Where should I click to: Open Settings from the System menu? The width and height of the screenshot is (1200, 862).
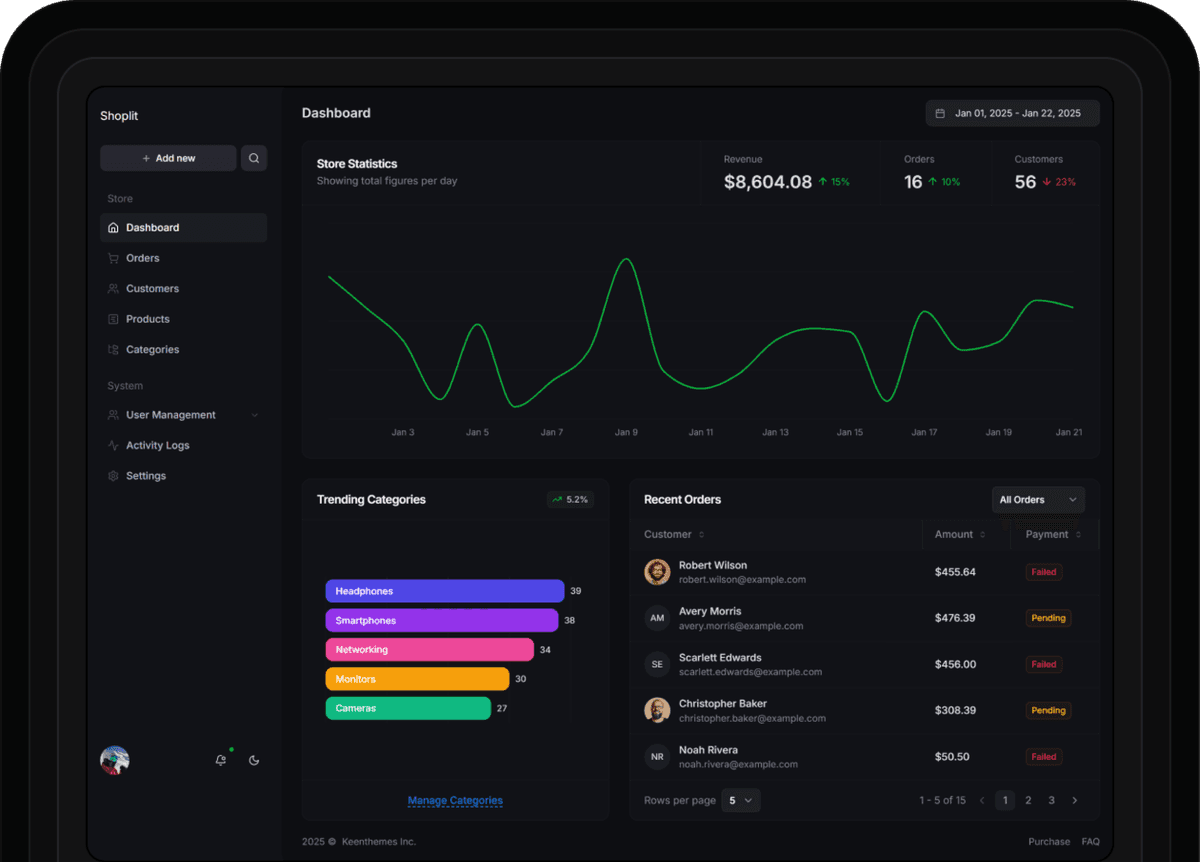pyautogui.click(x=146, y=475)
